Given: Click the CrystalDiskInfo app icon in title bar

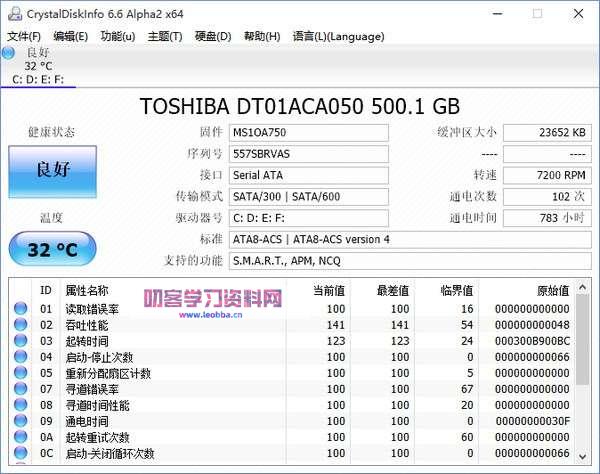Looking at the screenshot, I should pyautogui.click(x=15, y=14).
